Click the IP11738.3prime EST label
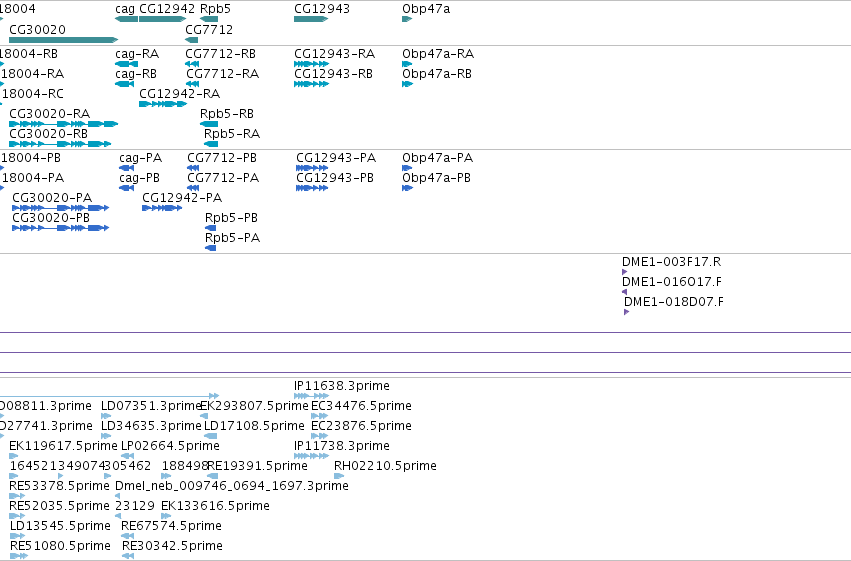The image size is (851, 561). pyautogui.click(x=342, y=446)
